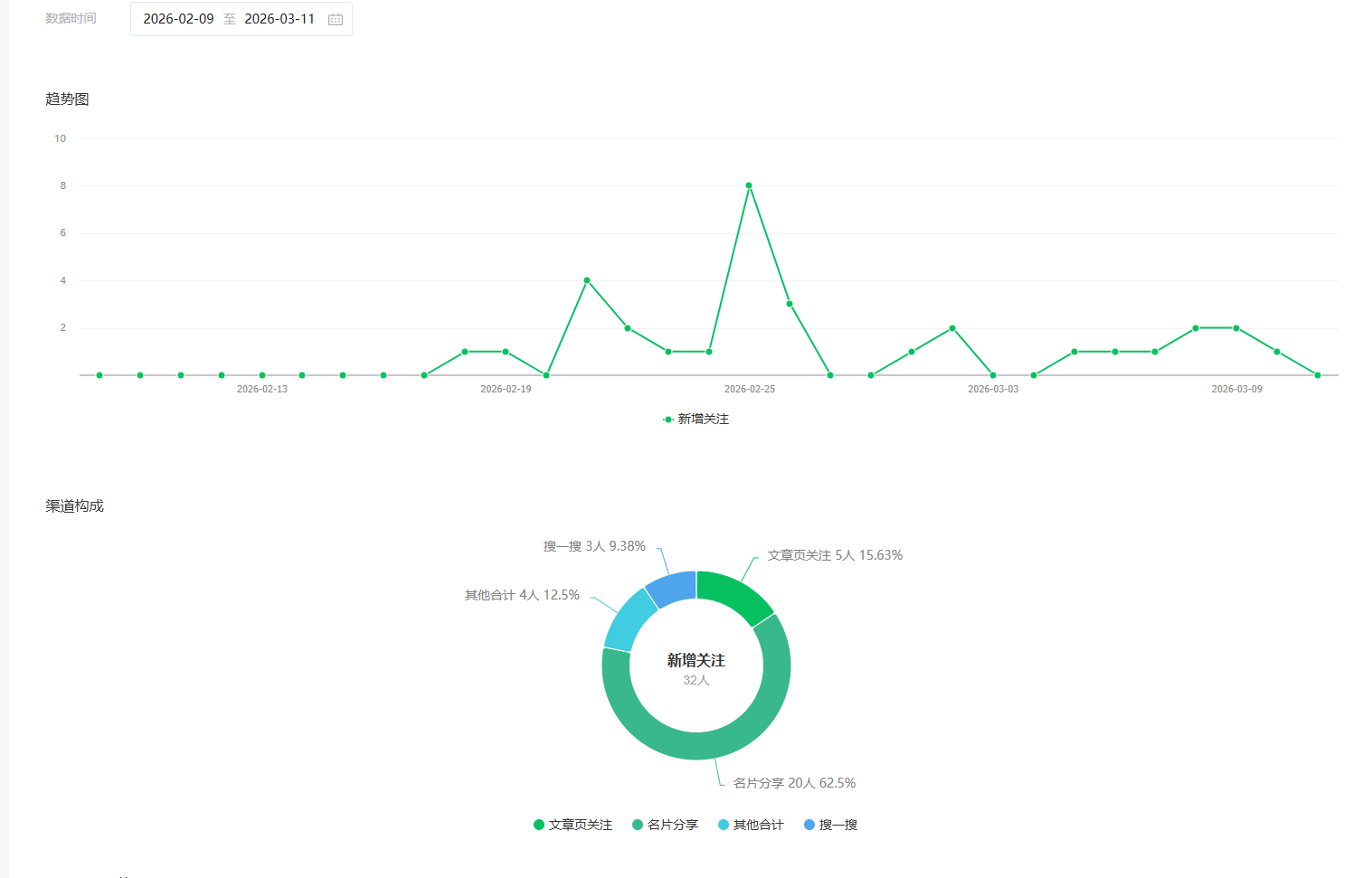The image size is (1372, 878).
Task: Click the 趋势图 section heading
Action: click(x=67, y=99)
